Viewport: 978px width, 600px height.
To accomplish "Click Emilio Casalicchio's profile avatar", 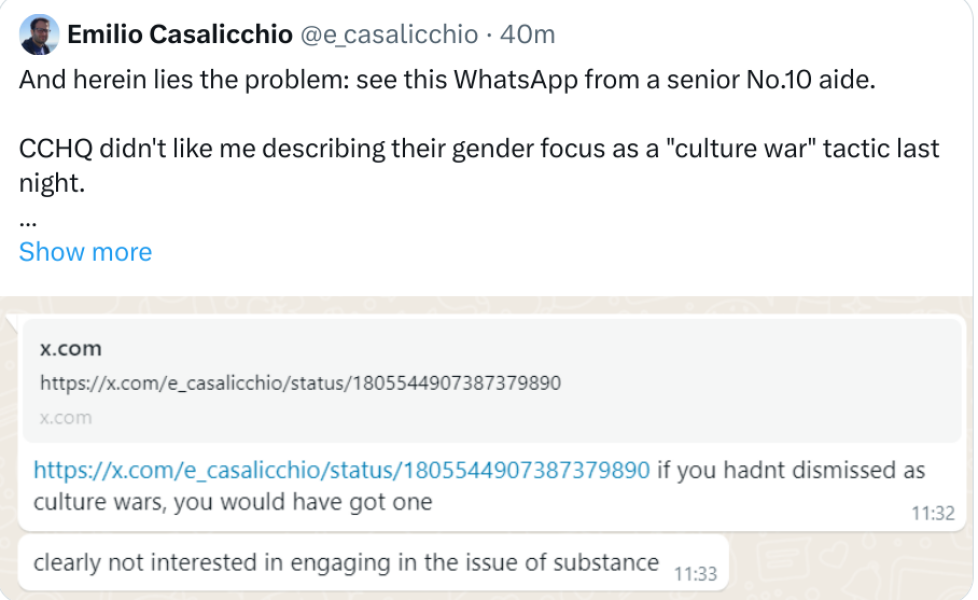I will tap(39, 35).
